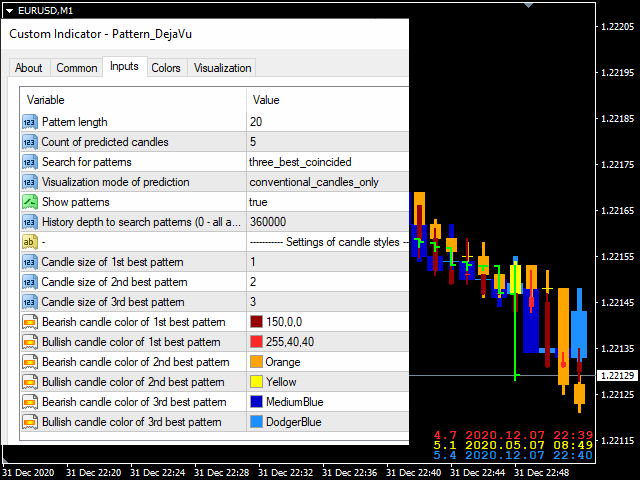
Task: Click the green Show patterns boolean icon
Action: [x=30, y=202]
